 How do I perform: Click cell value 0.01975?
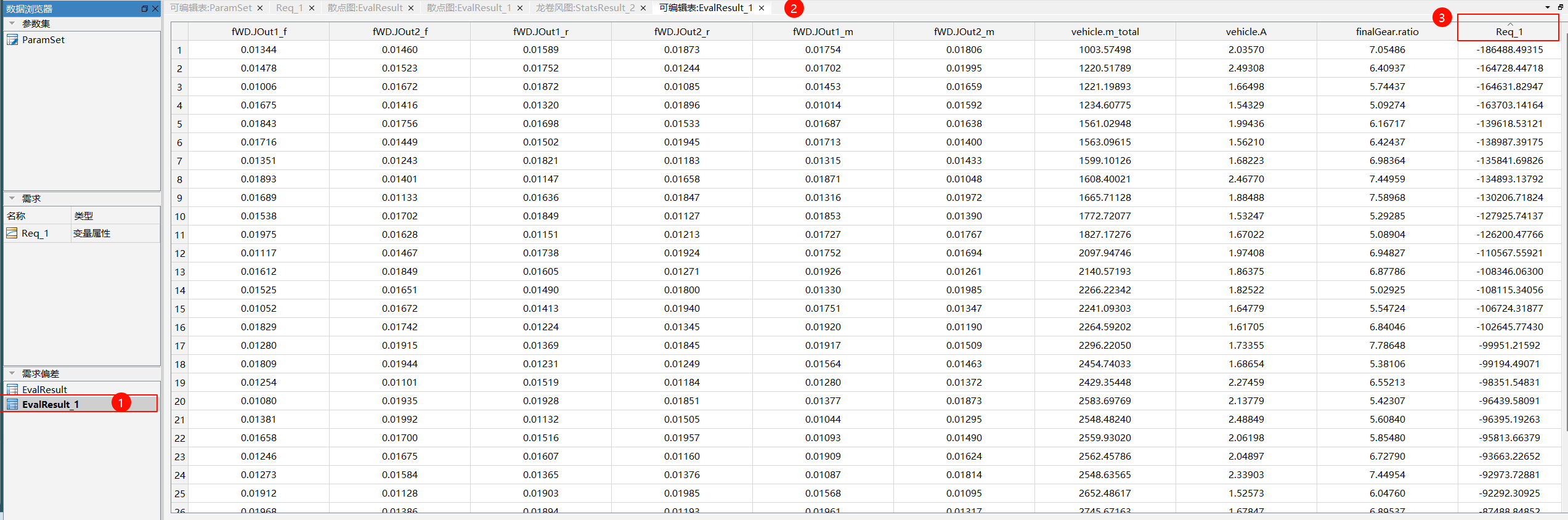click(259, 234)
